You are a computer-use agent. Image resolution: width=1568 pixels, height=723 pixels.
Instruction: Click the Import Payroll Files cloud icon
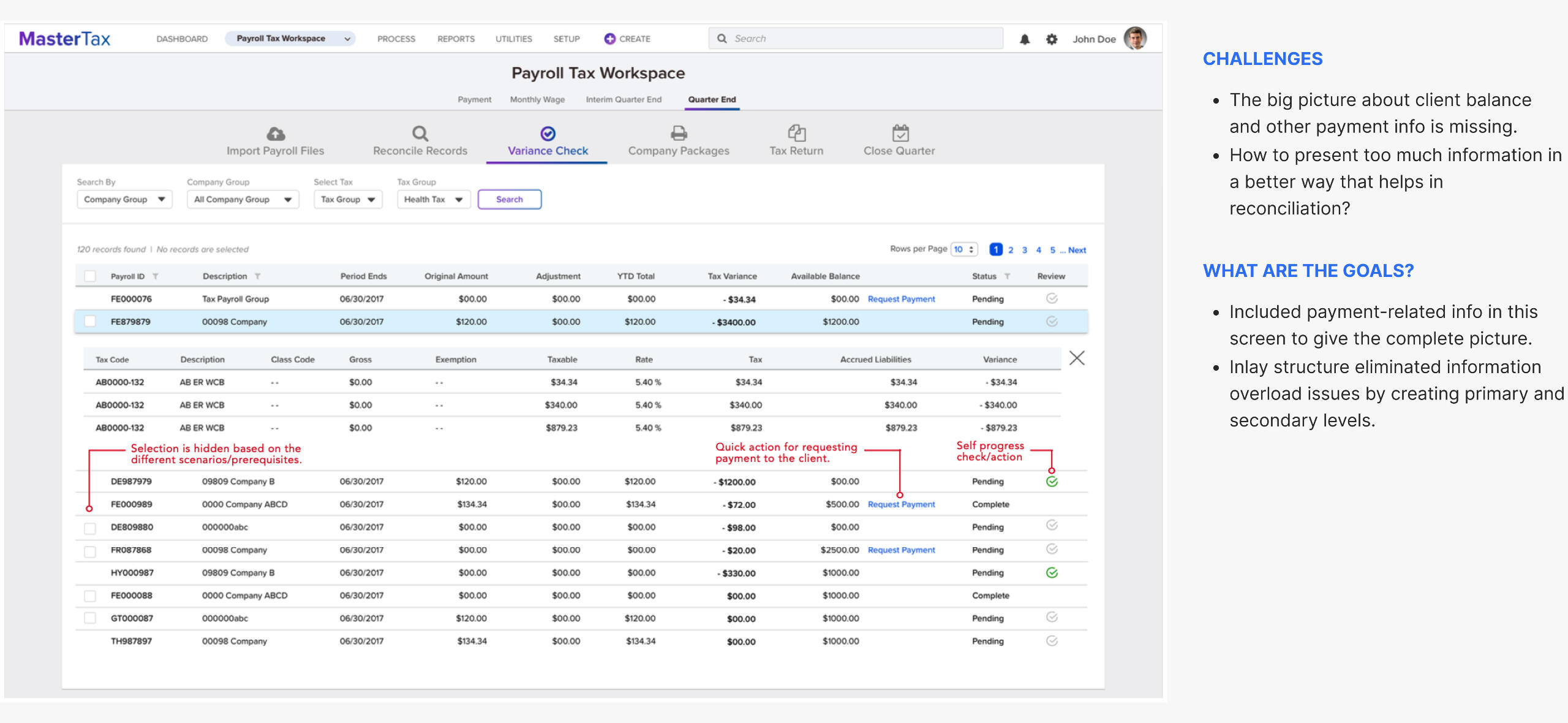pos(276,133)
